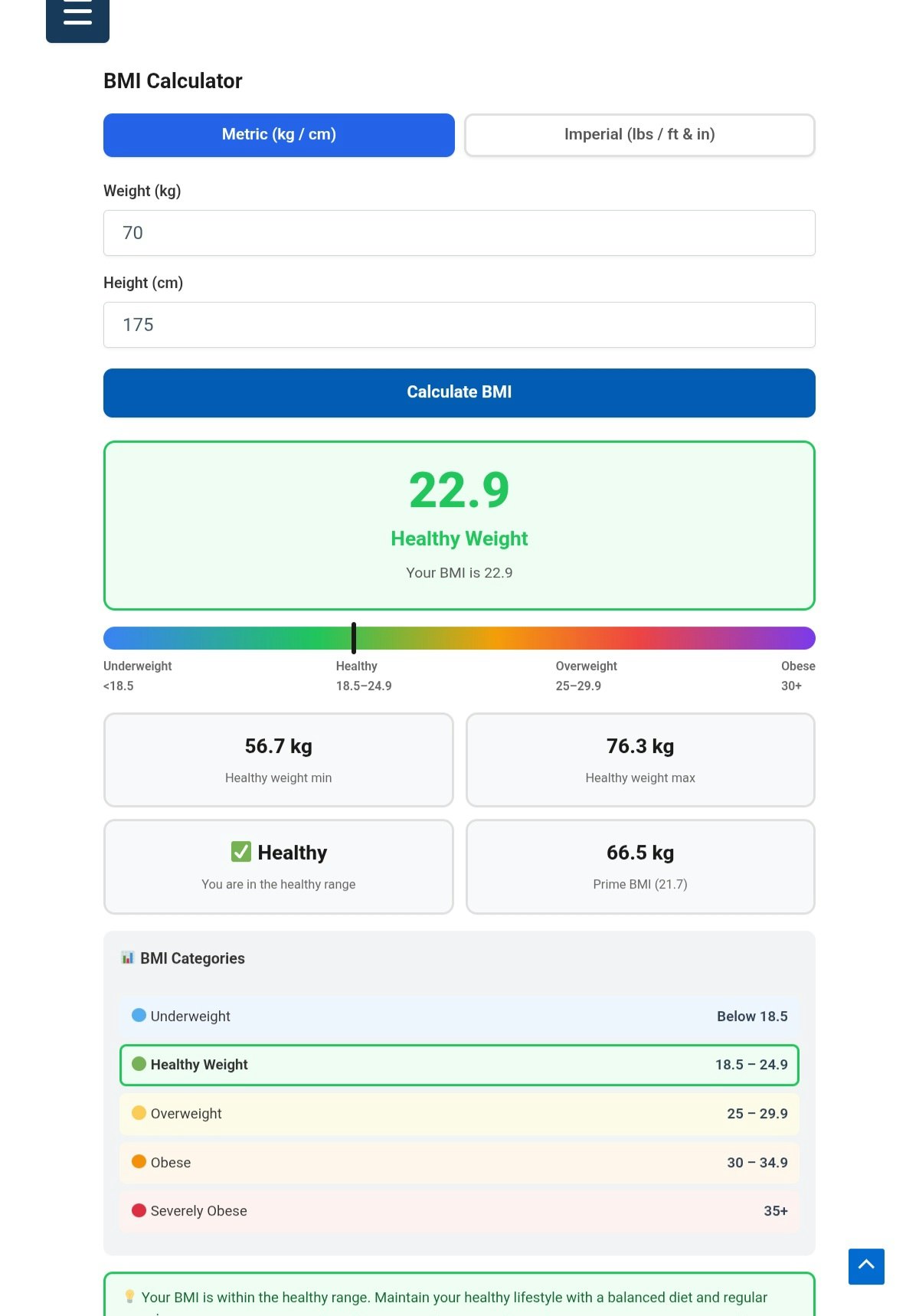Click the highlighted Healthy Weight category row
Screen dimensions: 919x1316
coord(459,1065)
